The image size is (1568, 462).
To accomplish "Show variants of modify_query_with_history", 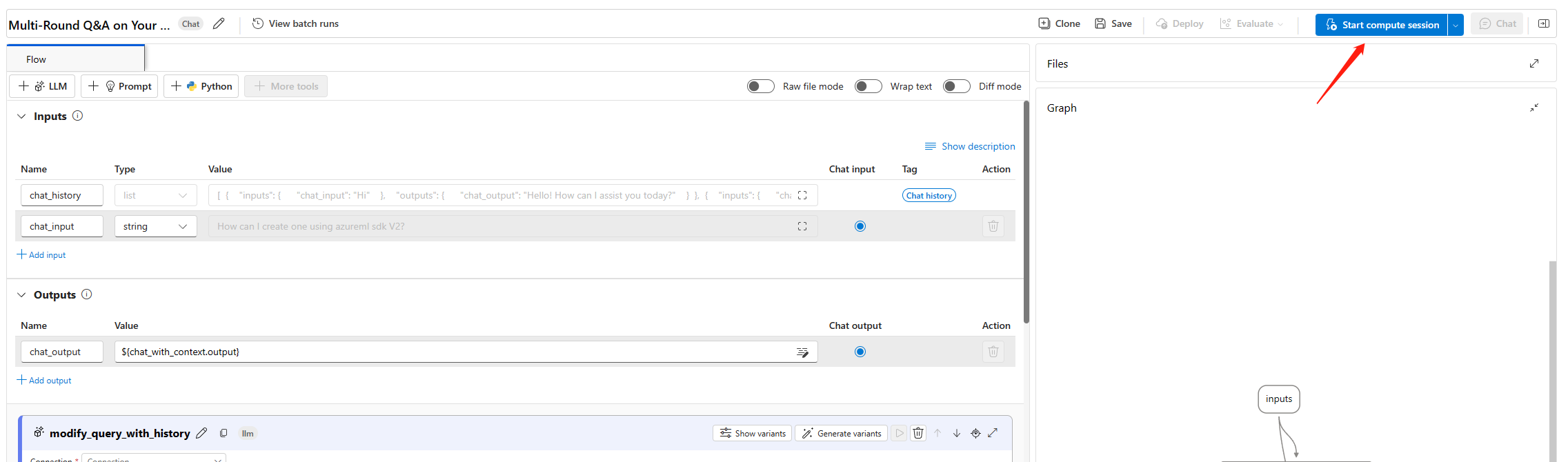I will (753, 433).
